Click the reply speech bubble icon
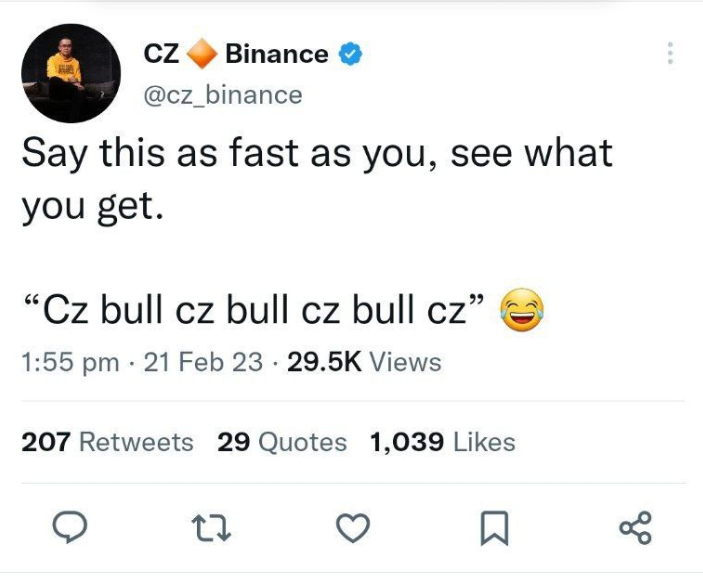This screenshot has height=578, width=703. pos(68,527)
